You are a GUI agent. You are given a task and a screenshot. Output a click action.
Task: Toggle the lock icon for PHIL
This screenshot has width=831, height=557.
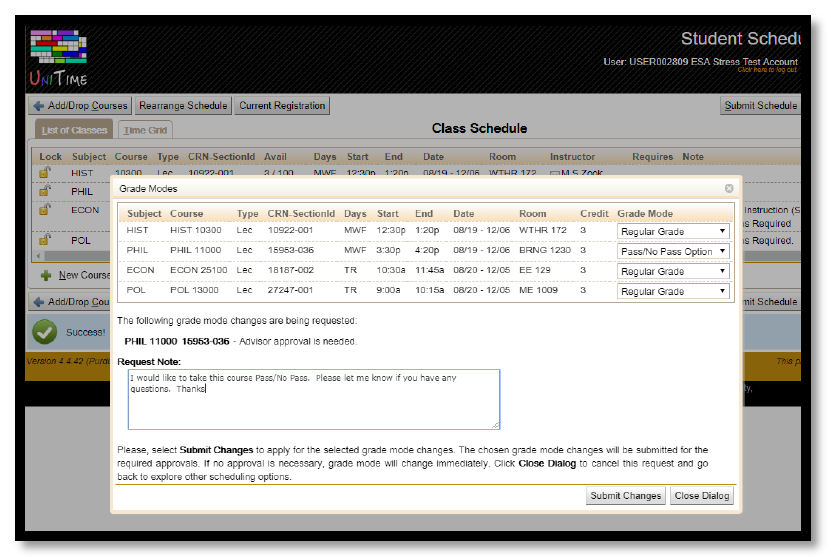coord(45,190)
